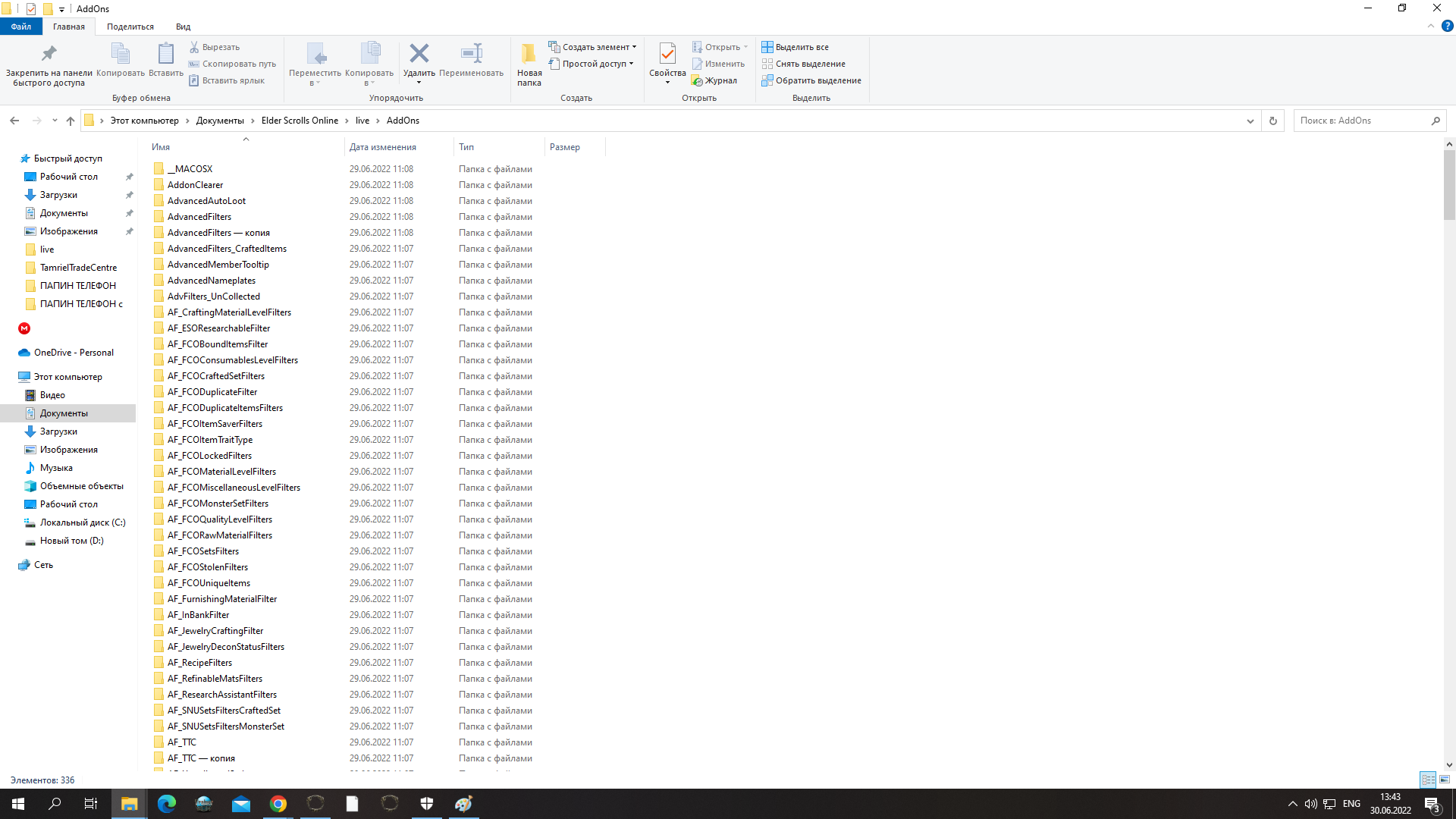Image resolution: width=1456 pixels, height=819 pixels.
Task: Expand Простой доступ menu
Action: pos(591,64)
